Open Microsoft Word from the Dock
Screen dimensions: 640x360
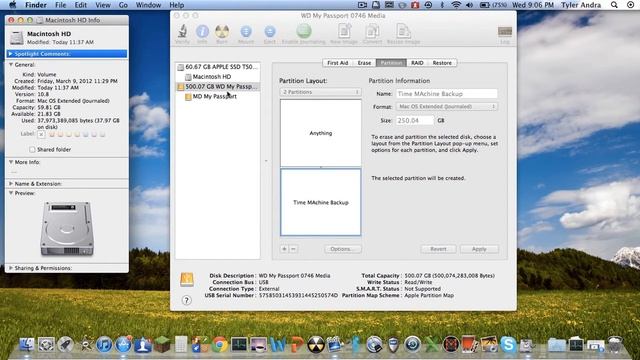coord(278,345)
